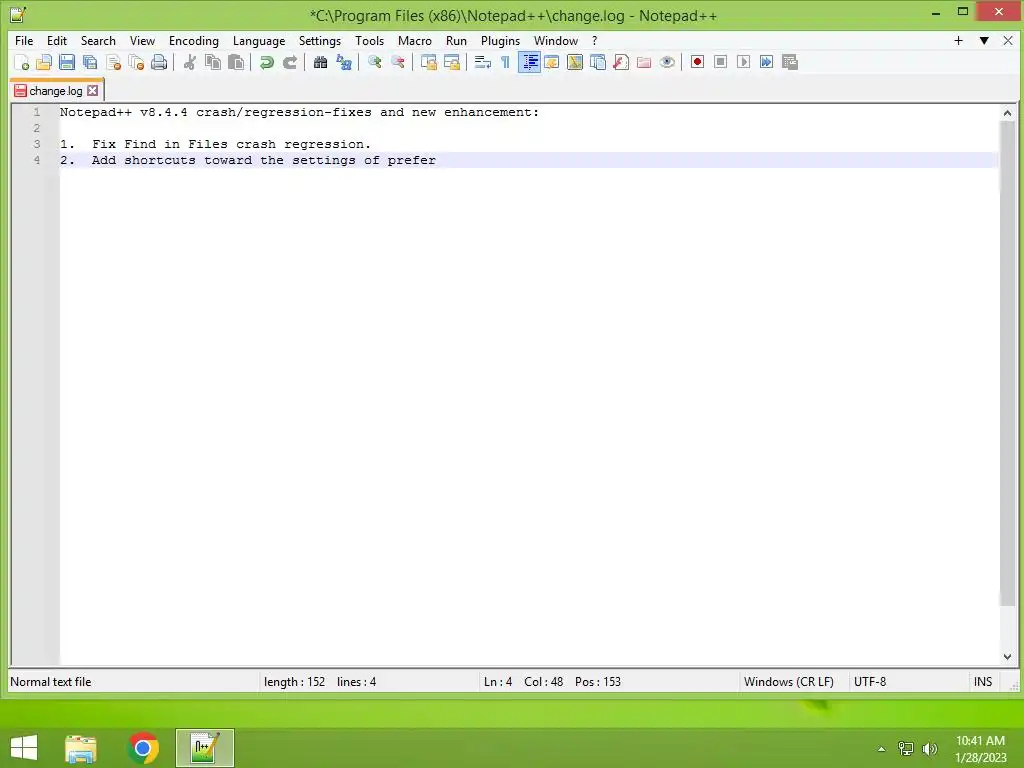The image size is (1024, 768).
Task: Open the Windows Start button
Action: pos(24,748)
